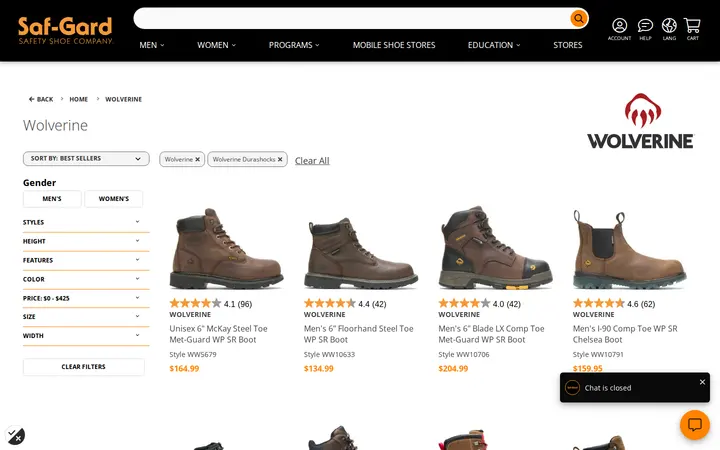The width and height of the screenshot is (720, 450).
Task: Click the I-90 Chelsea boot image
Action: [x=630, y=248]
